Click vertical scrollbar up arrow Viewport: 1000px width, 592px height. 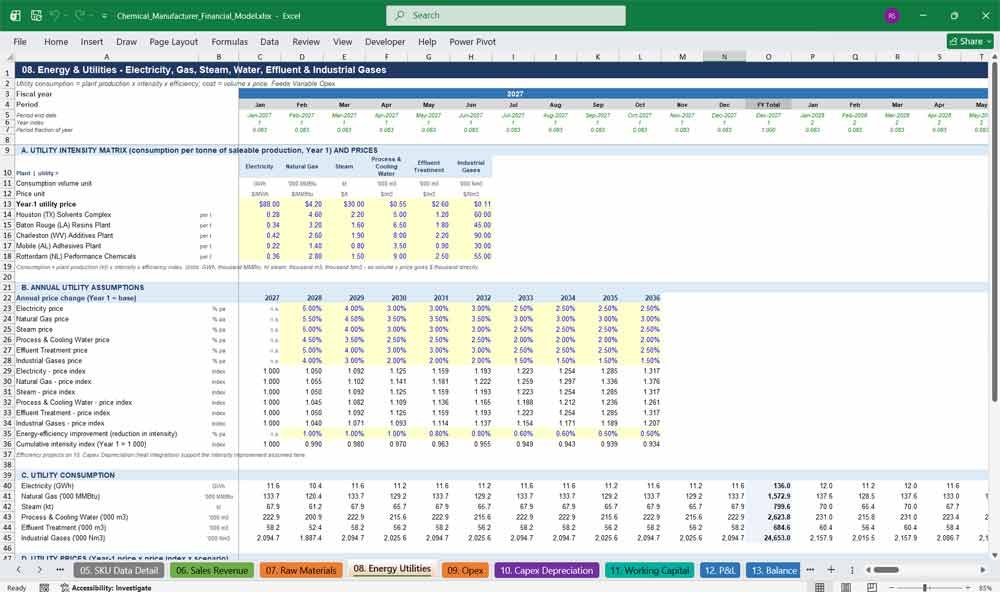click(993, 57)
